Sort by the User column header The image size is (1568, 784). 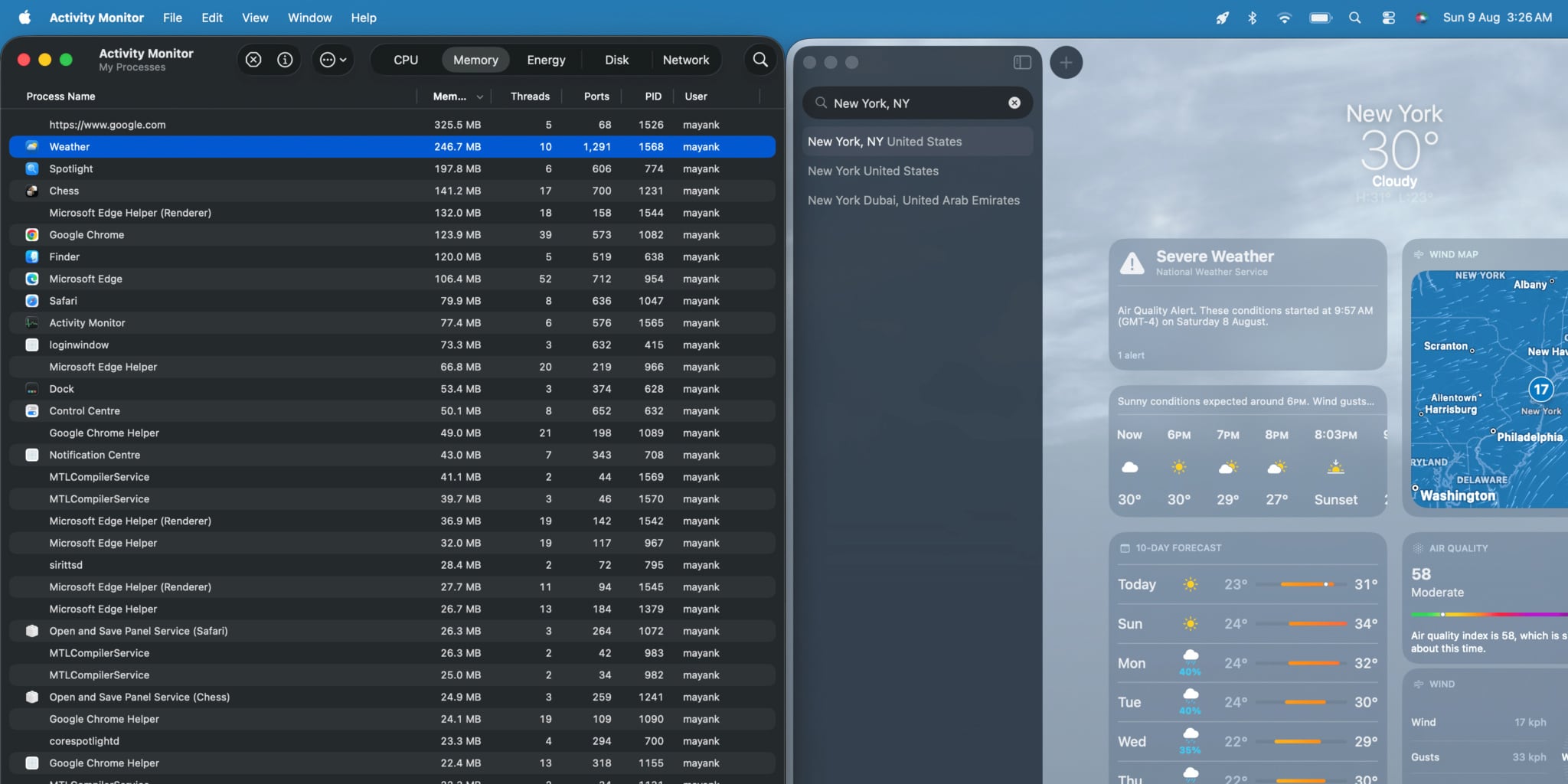(x=696, y=96)
